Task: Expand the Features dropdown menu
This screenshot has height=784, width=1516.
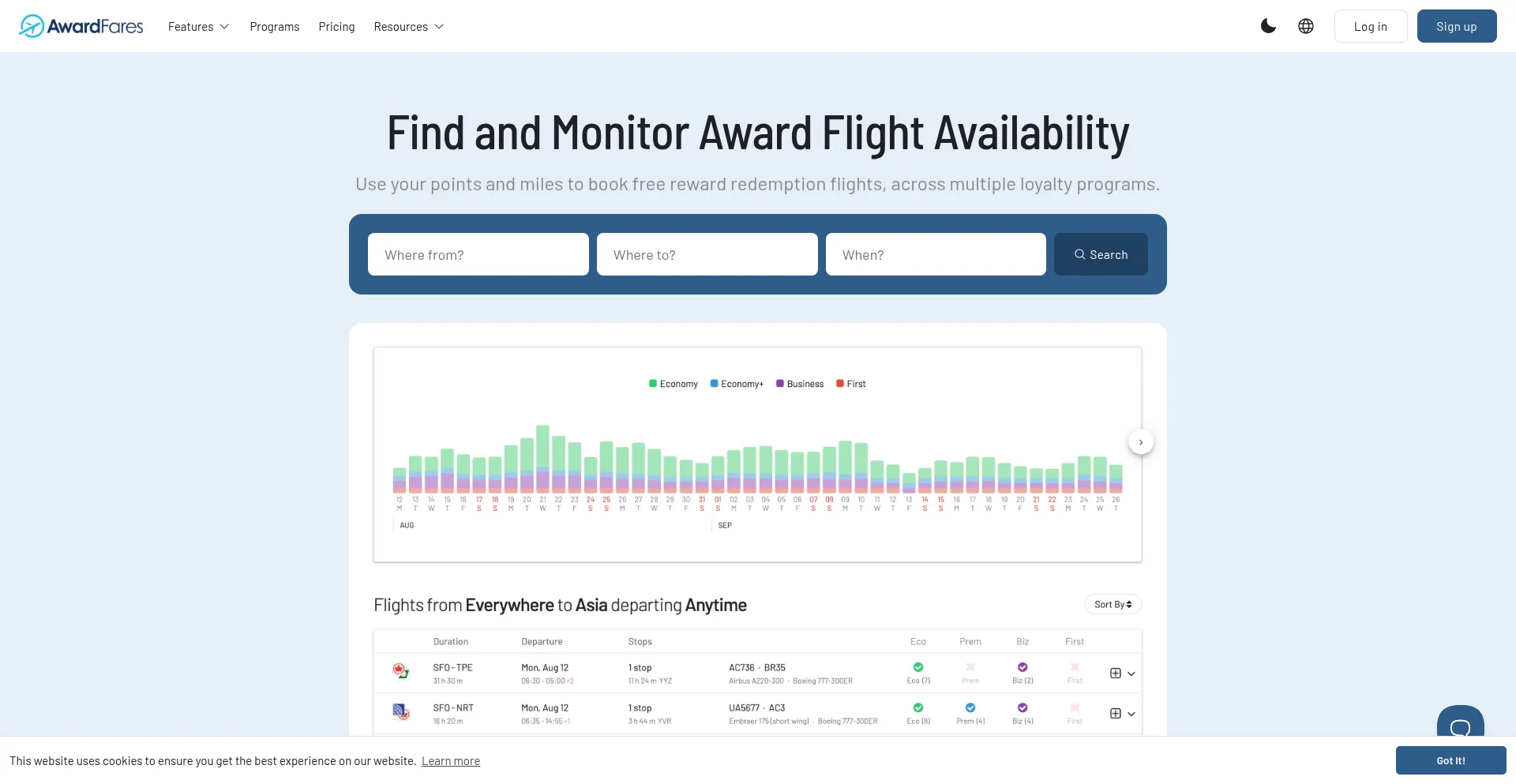Action: 198,27
